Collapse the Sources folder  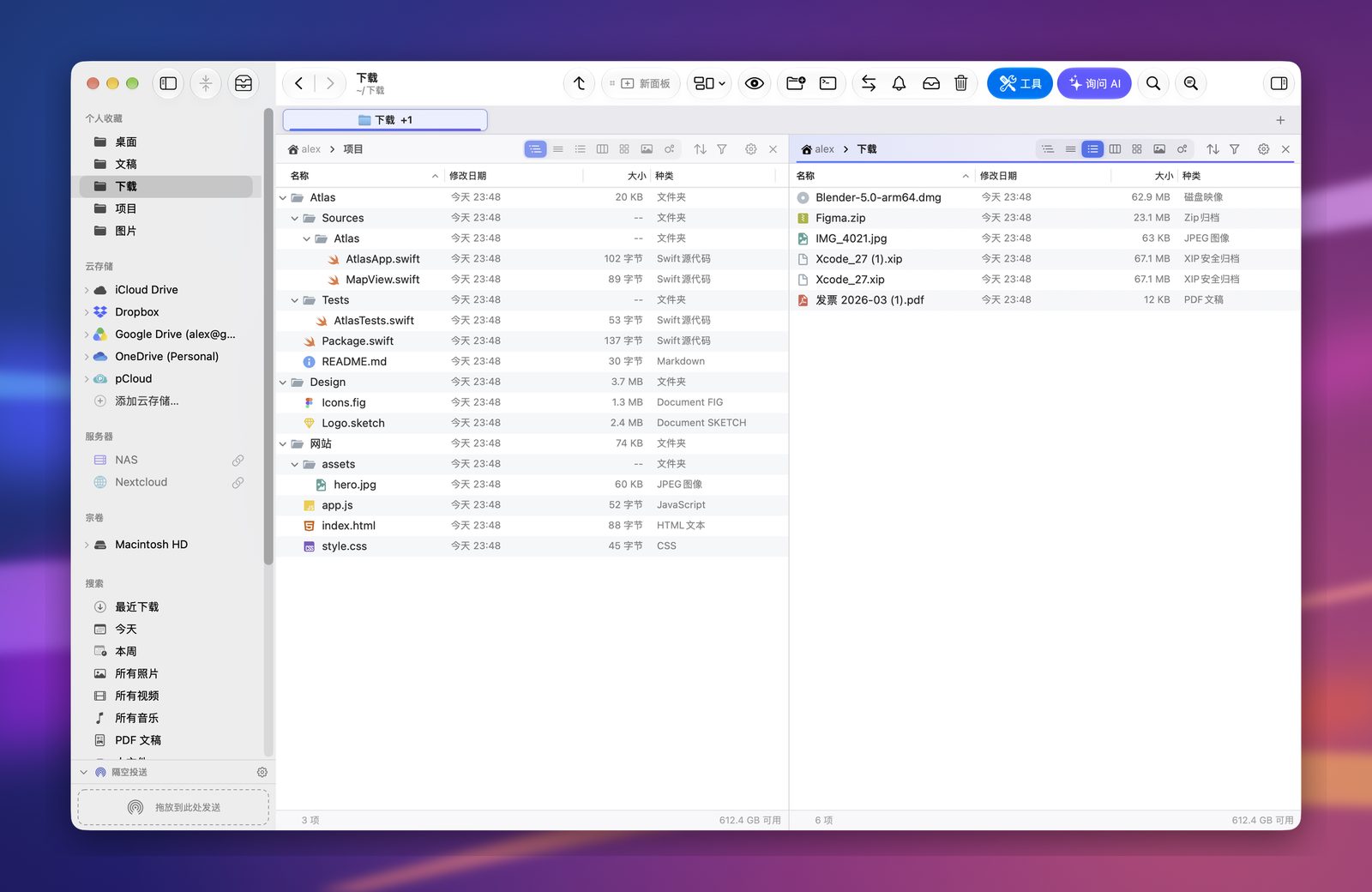point(295,219)
